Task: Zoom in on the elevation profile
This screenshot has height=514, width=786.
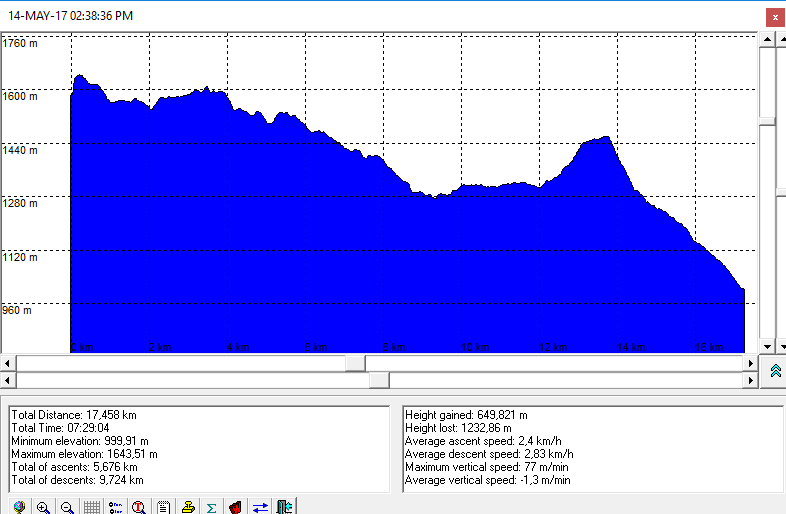Action: [43, 507]
